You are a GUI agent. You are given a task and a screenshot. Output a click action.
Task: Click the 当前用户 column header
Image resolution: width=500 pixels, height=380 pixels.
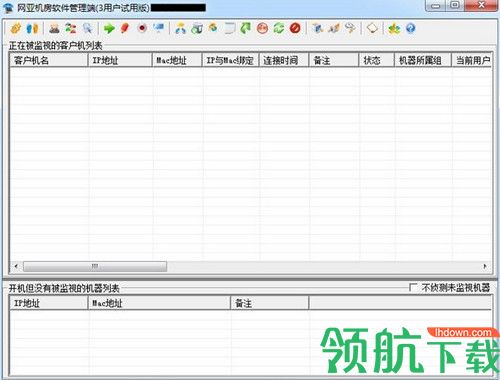pyautogui.click(x=471, y=60)
